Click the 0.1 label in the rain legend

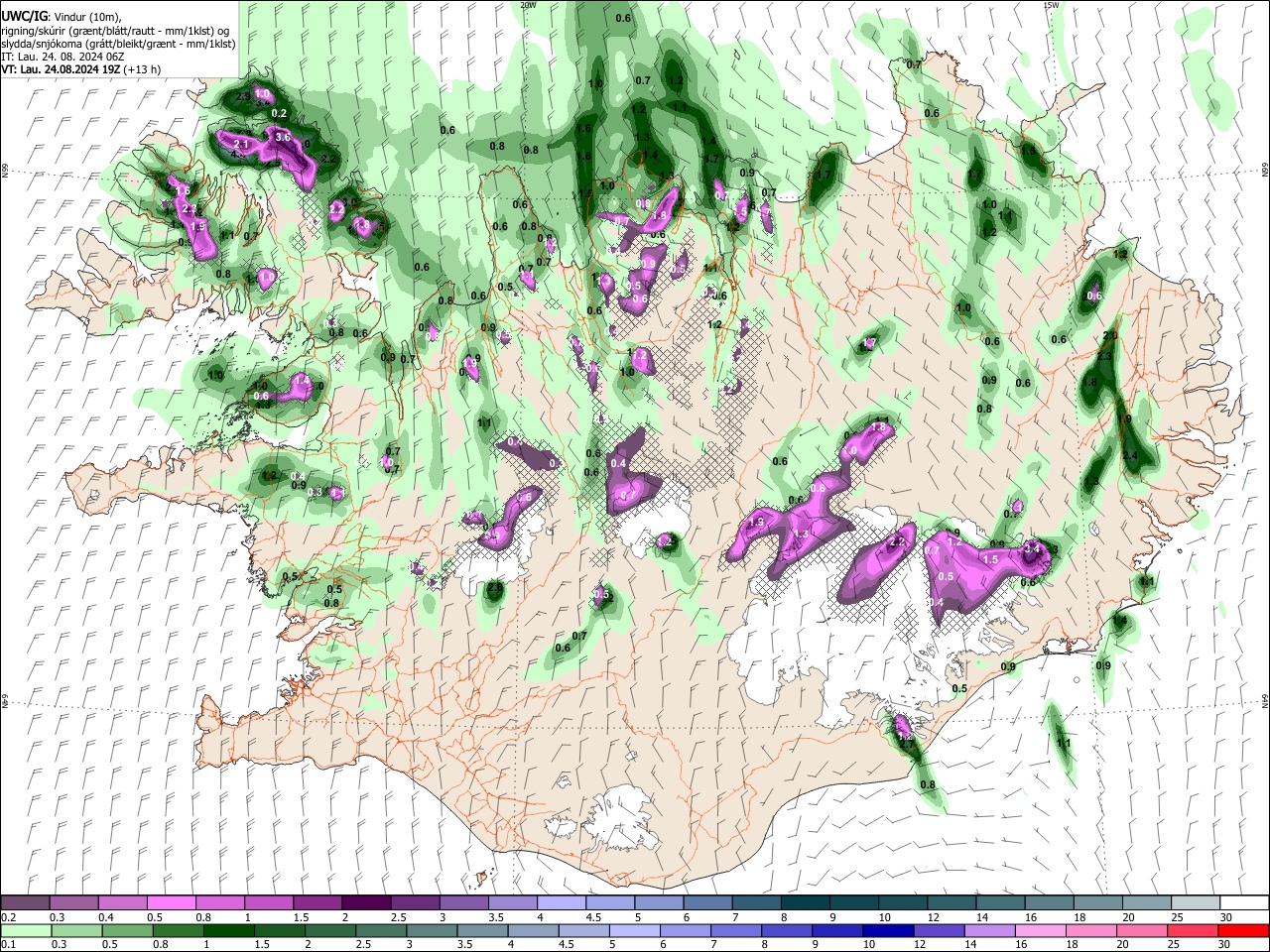9,944
